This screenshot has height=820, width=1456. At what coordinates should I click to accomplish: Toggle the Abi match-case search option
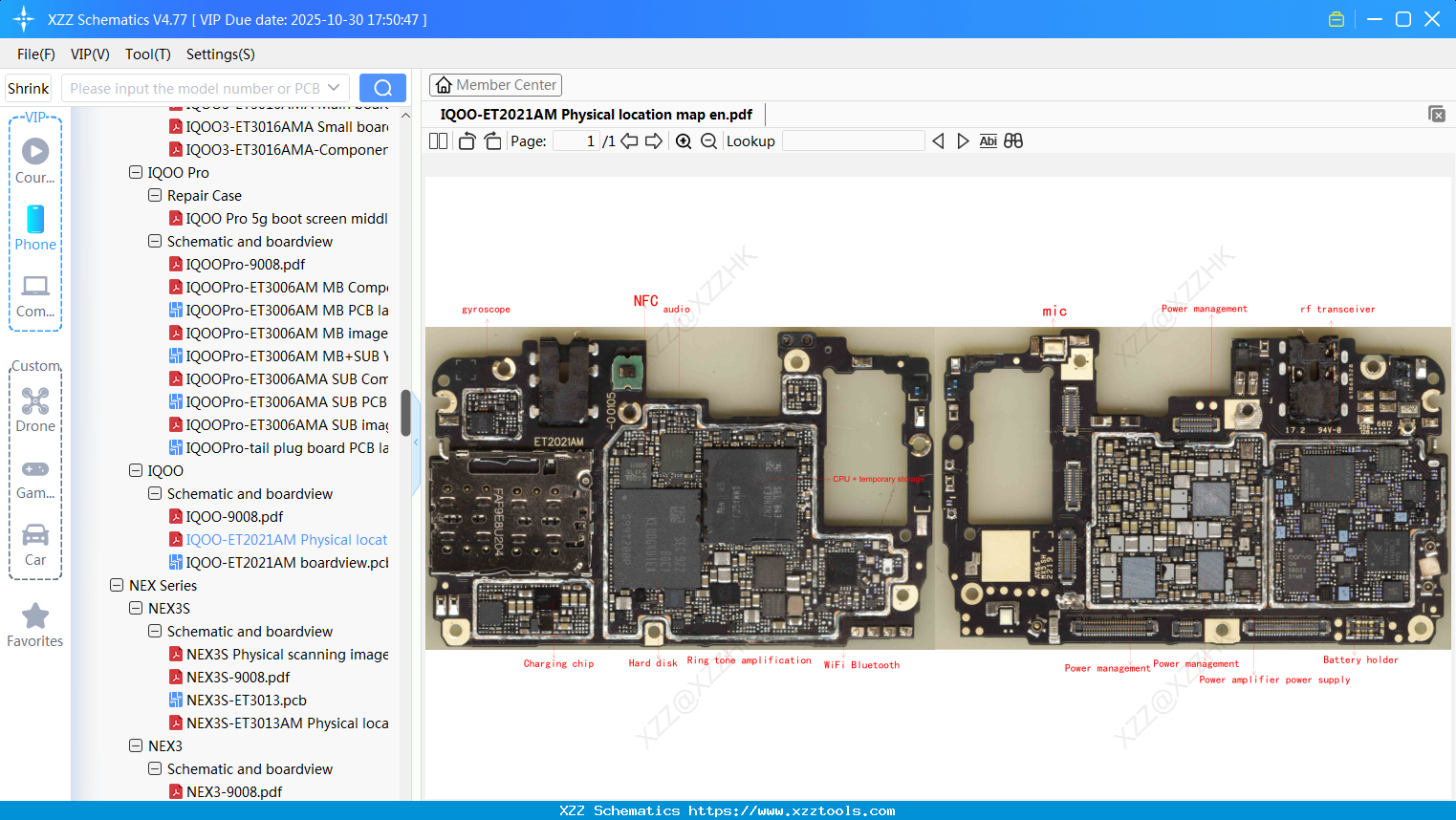989,141
